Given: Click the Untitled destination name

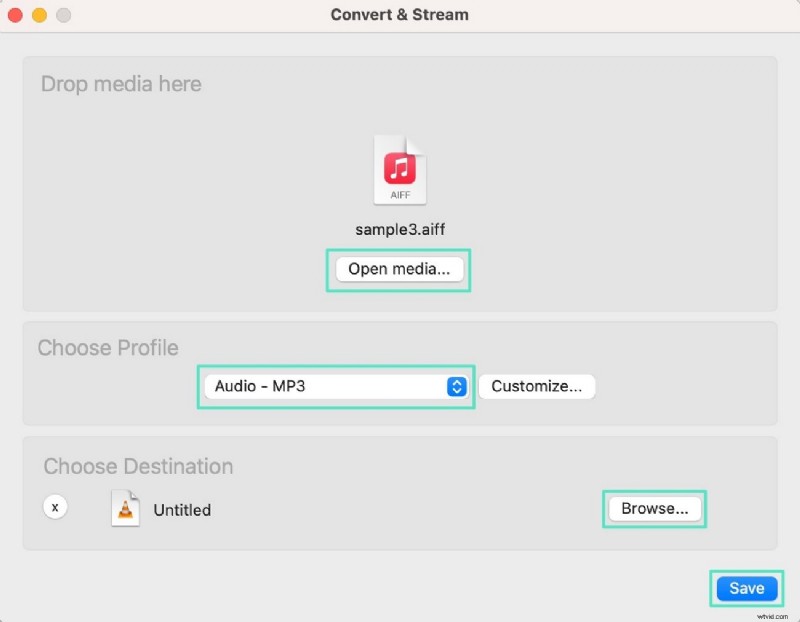Looking at the screenshot, I should [182, 510].
